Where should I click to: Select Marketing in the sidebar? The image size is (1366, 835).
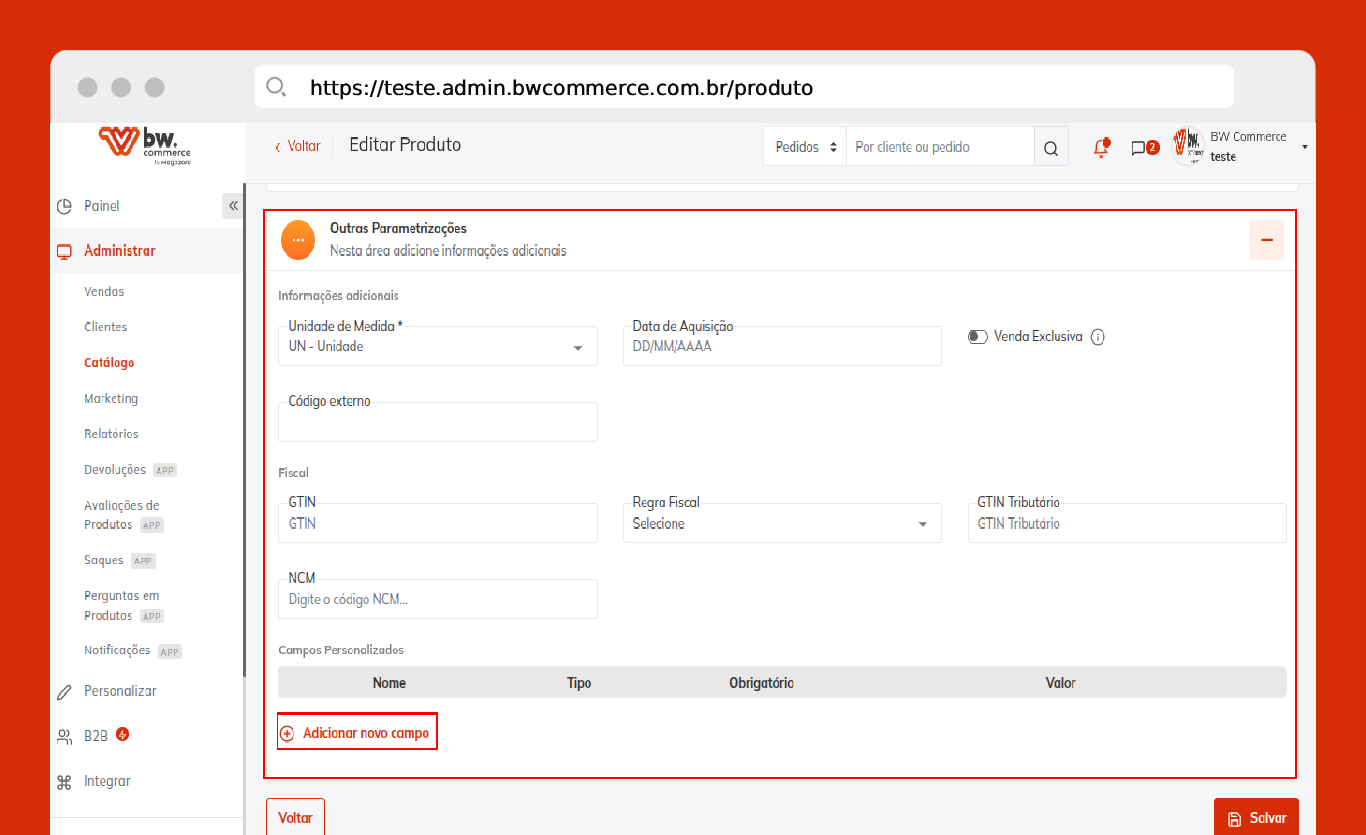click(111, 399)
